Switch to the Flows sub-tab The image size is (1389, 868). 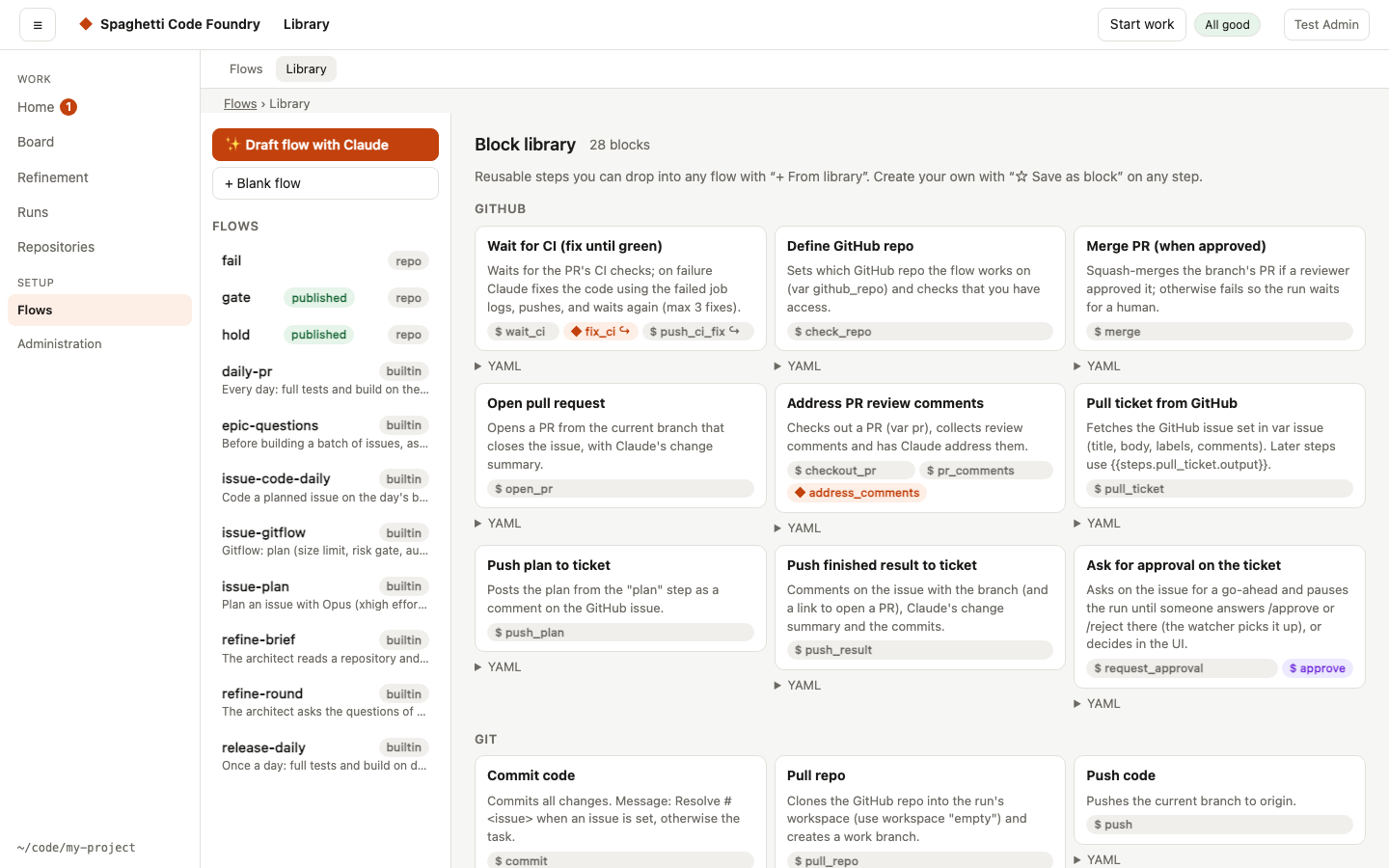246,69
